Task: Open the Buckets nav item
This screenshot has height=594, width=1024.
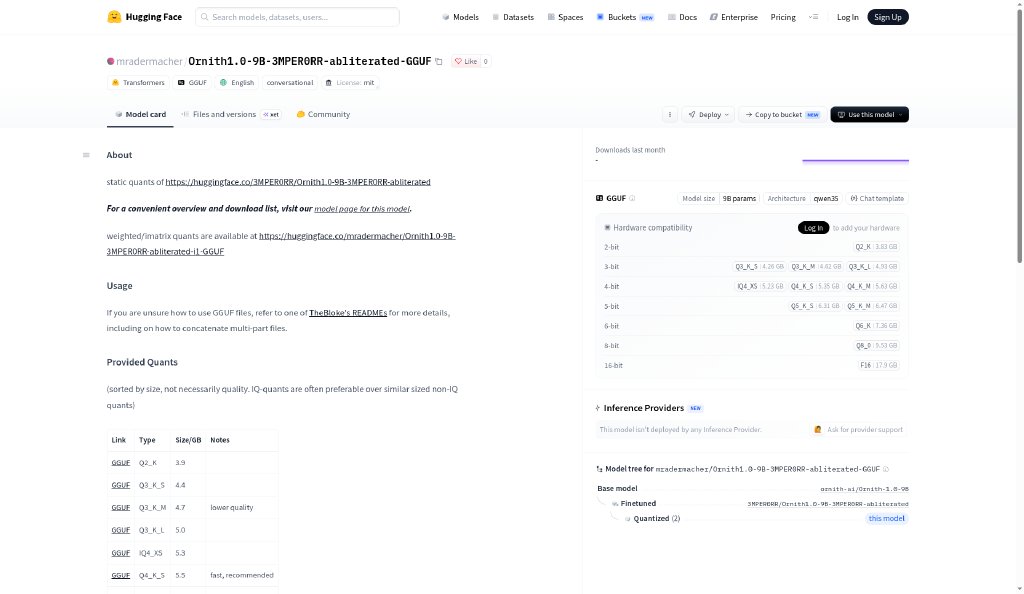Action: 625,17
